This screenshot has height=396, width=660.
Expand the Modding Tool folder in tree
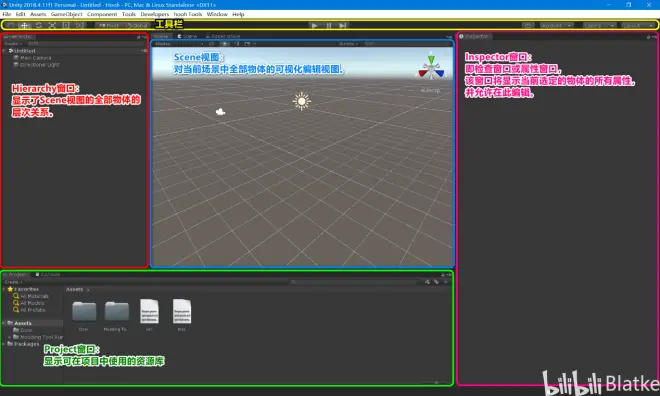click(10, 337)
